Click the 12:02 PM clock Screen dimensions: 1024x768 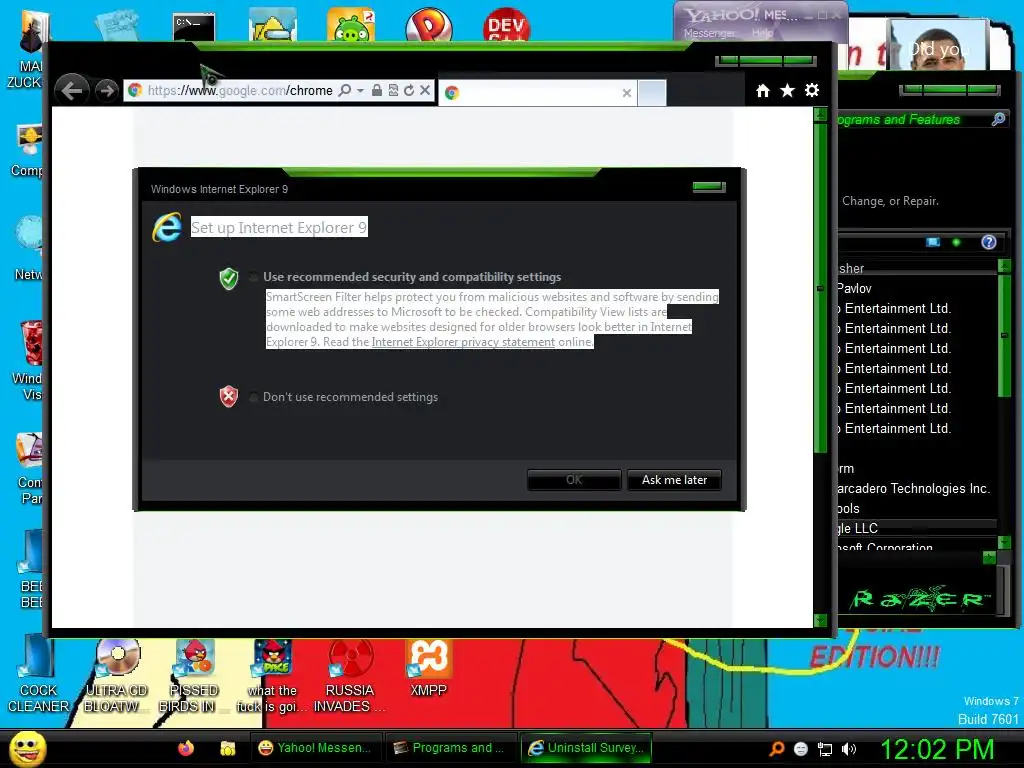click(938, 748)
